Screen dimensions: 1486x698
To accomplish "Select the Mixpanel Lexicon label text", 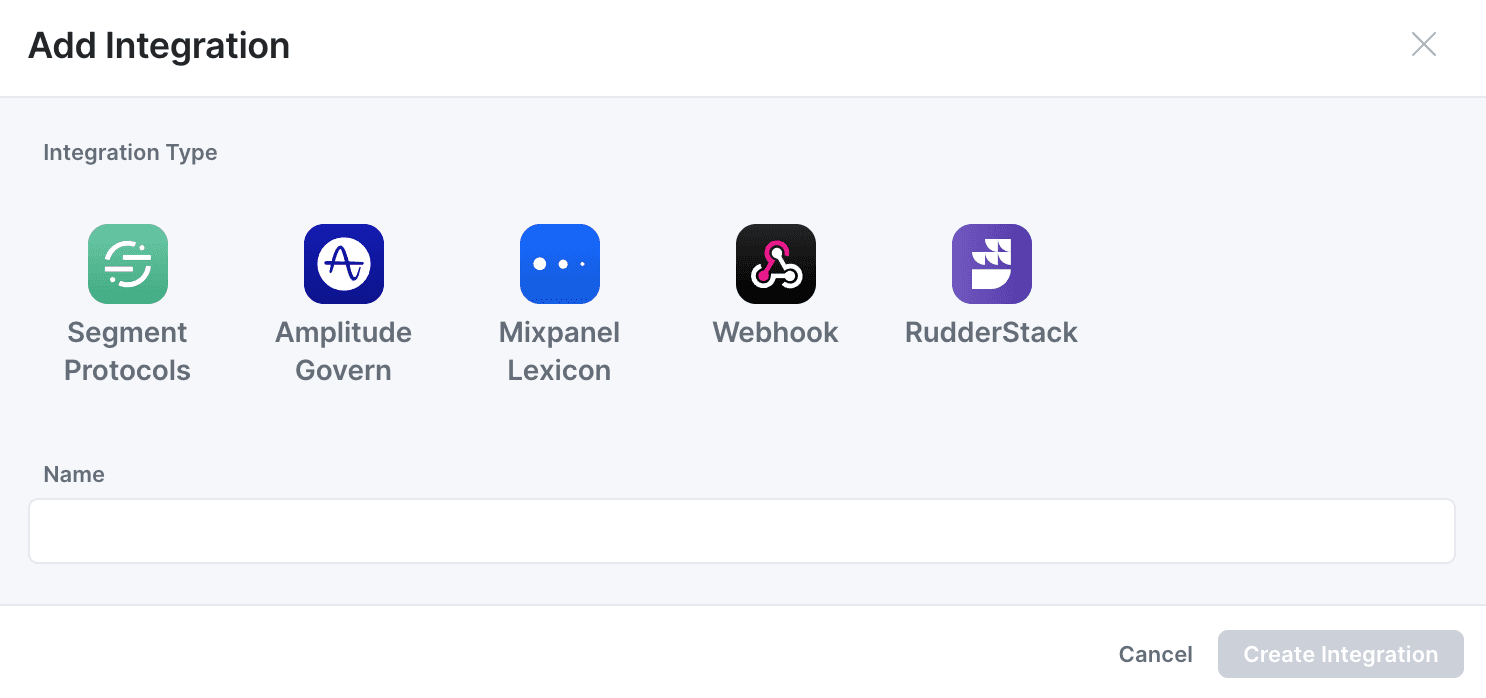I will pos(560,351).
